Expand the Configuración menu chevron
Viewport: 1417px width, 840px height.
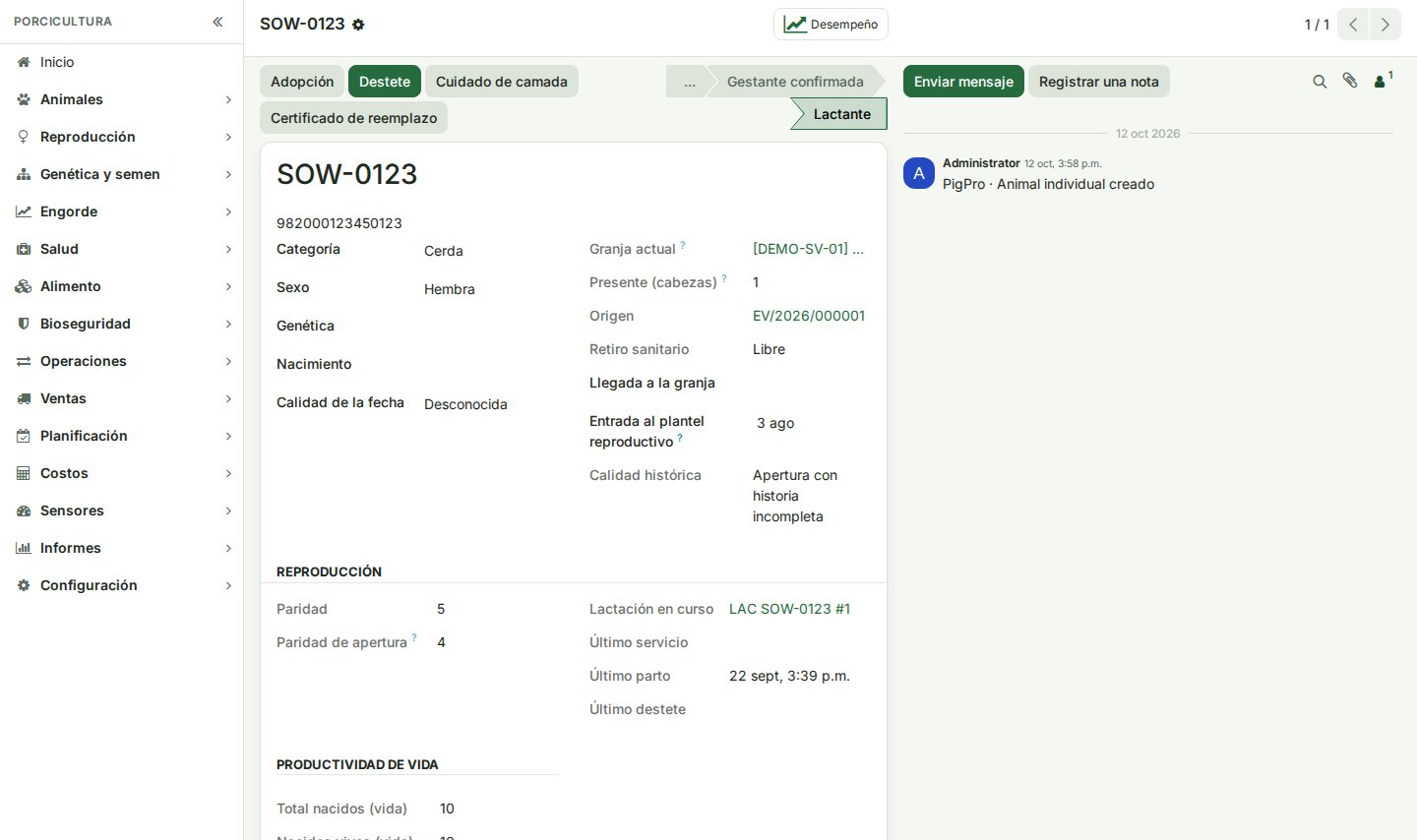[x=228, y=585]
